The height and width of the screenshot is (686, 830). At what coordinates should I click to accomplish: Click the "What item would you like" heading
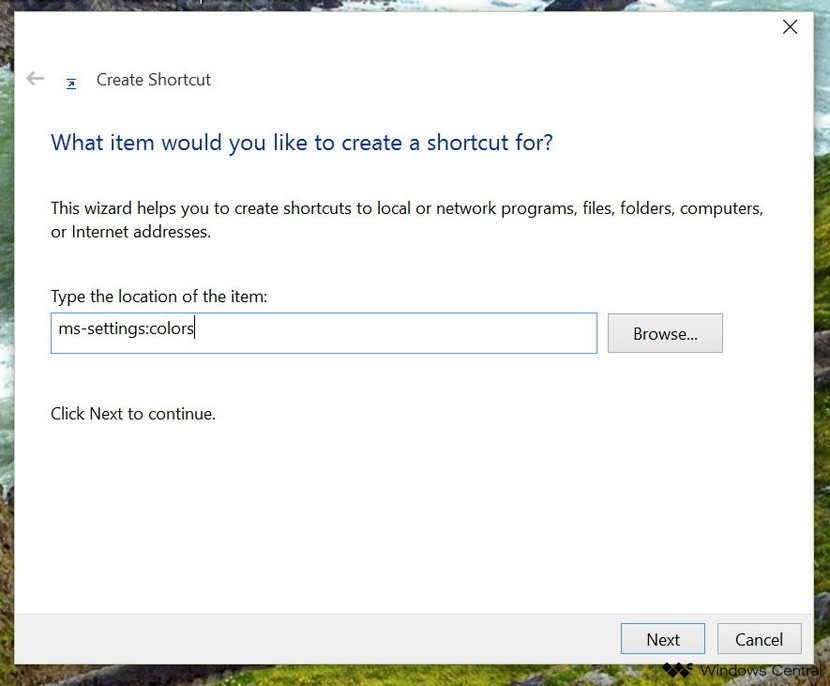pyautogui.click(x=301, y=143)
